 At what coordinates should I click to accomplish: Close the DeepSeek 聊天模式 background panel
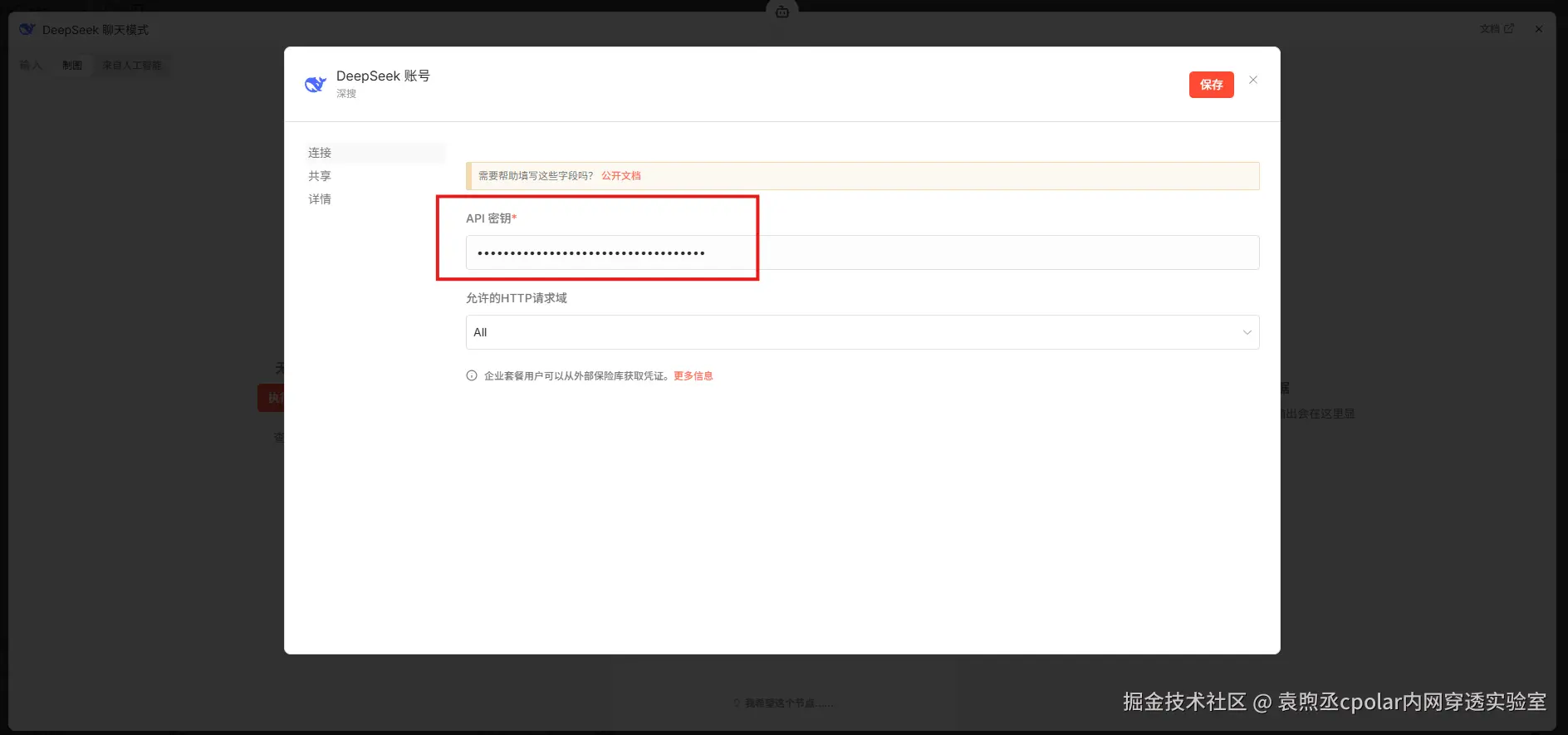coord(1539,29)
